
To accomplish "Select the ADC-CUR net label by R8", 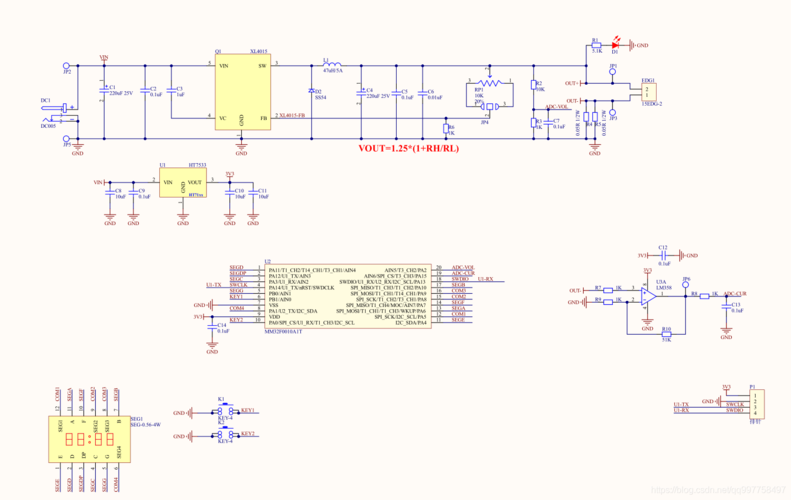I will click(735, 294).
